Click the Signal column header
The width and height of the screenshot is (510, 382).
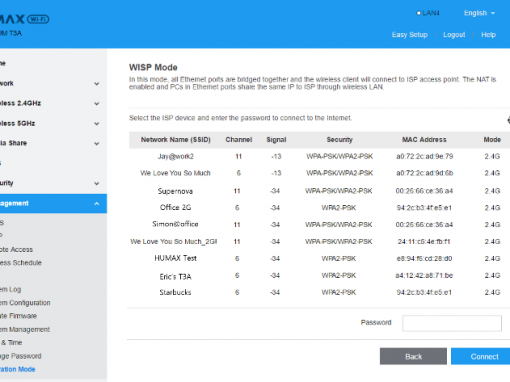276,140
